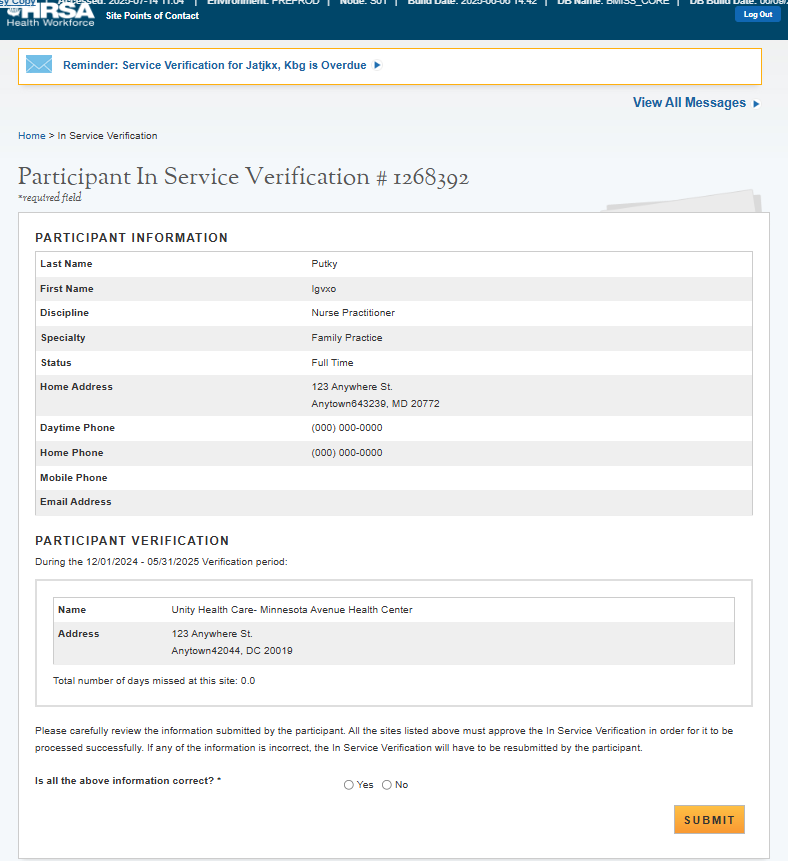Select No for information correct
The image size is (788, 861).
point(387,785)
